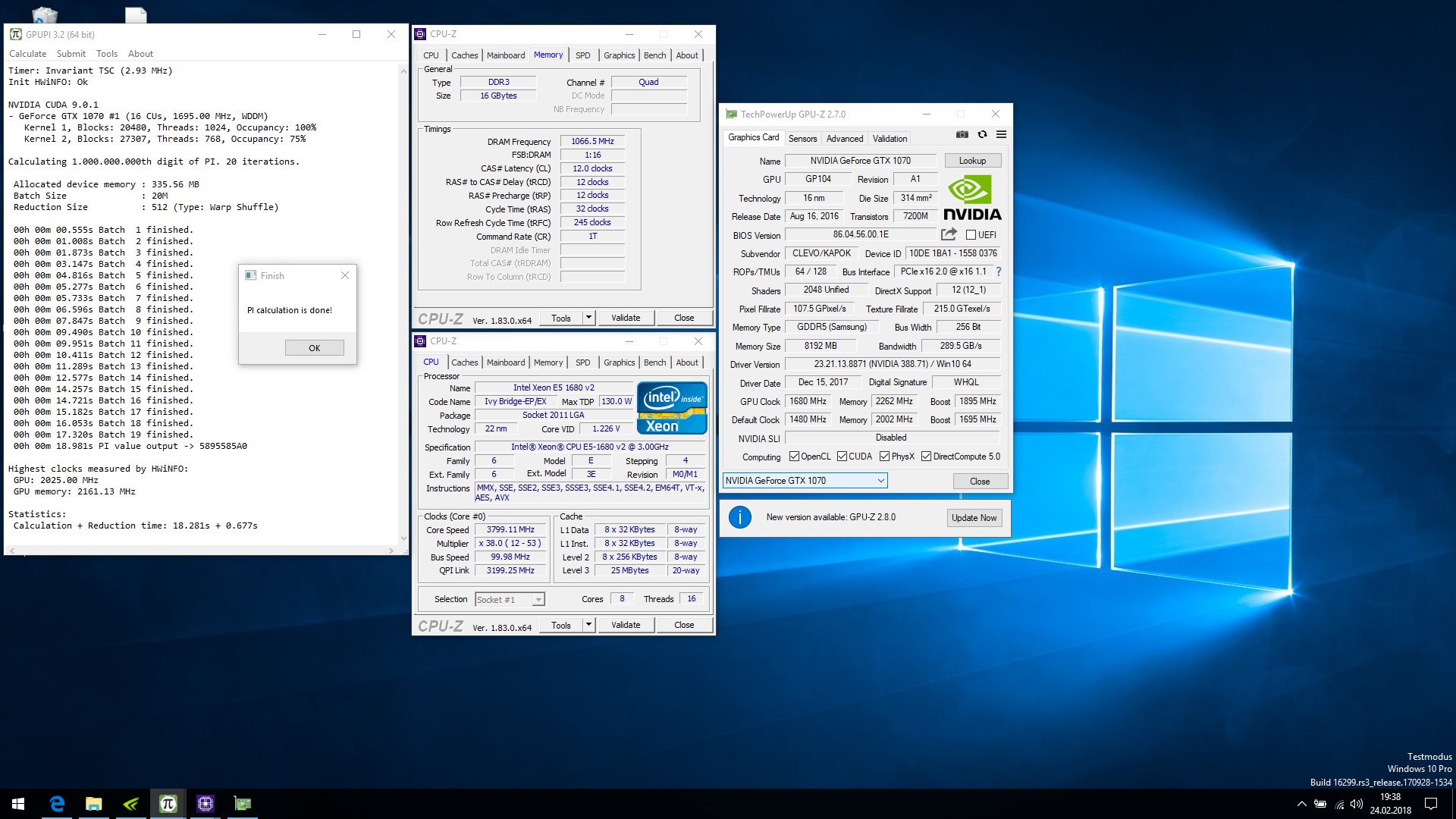Screen dimensions: 1456x819
Task: Click the power/battery tray icon
Action: click(1320, 804)
